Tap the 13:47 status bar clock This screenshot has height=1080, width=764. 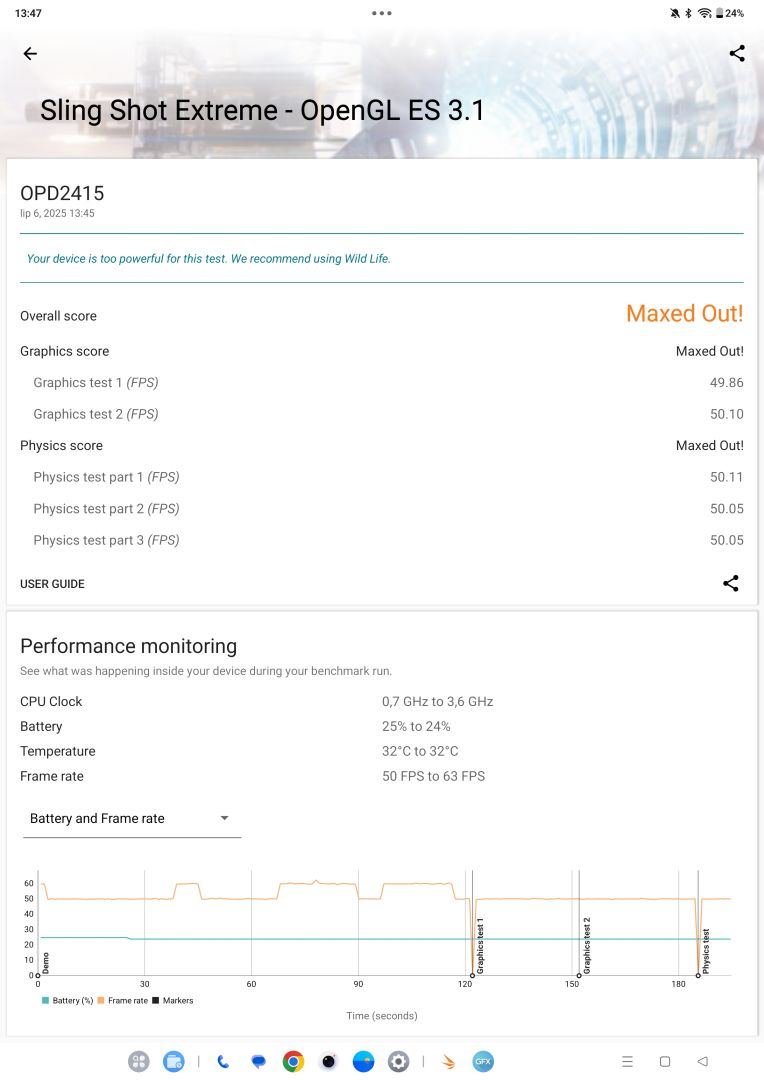(x=28, y=13)
